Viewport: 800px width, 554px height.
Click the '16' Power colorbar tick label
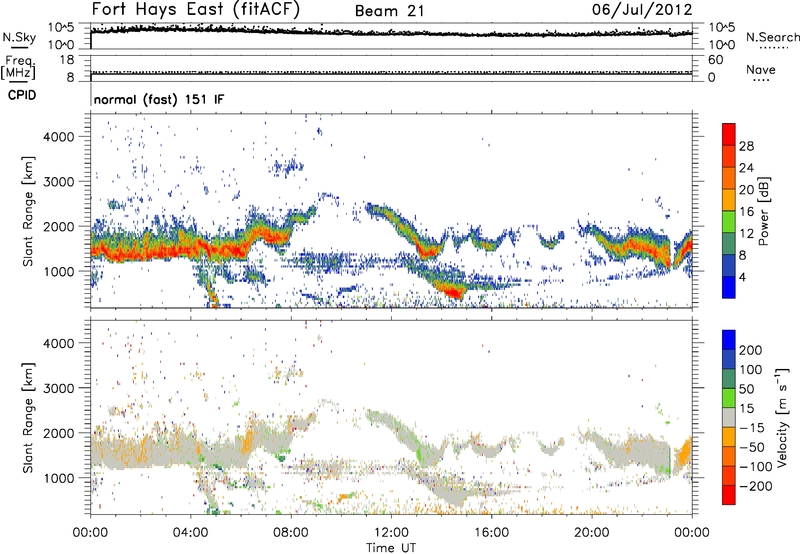click(x=746, y=212)
